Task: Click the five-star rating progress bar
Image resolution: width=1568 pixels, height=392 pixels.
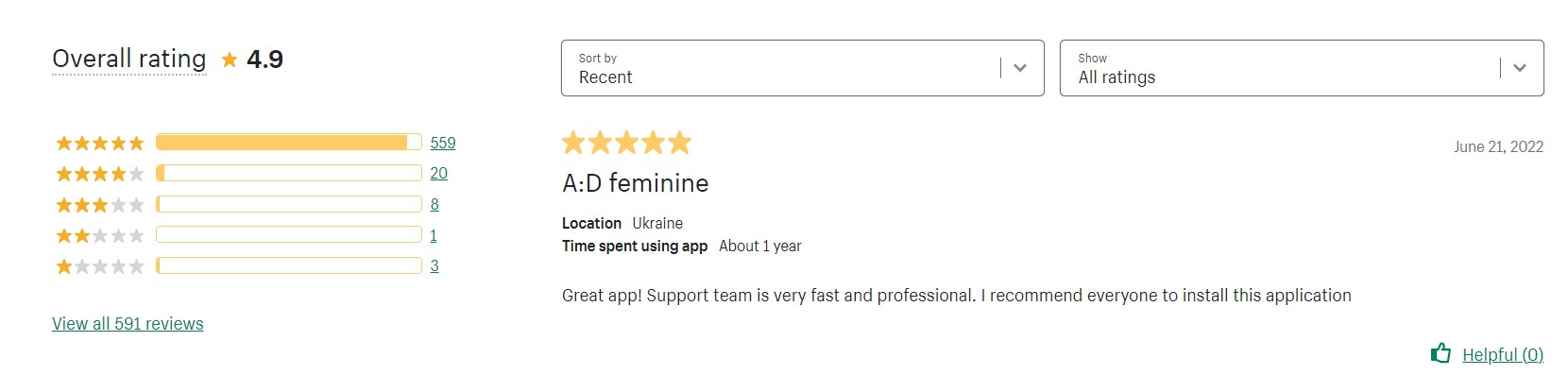Action: [x=289, y=143]
